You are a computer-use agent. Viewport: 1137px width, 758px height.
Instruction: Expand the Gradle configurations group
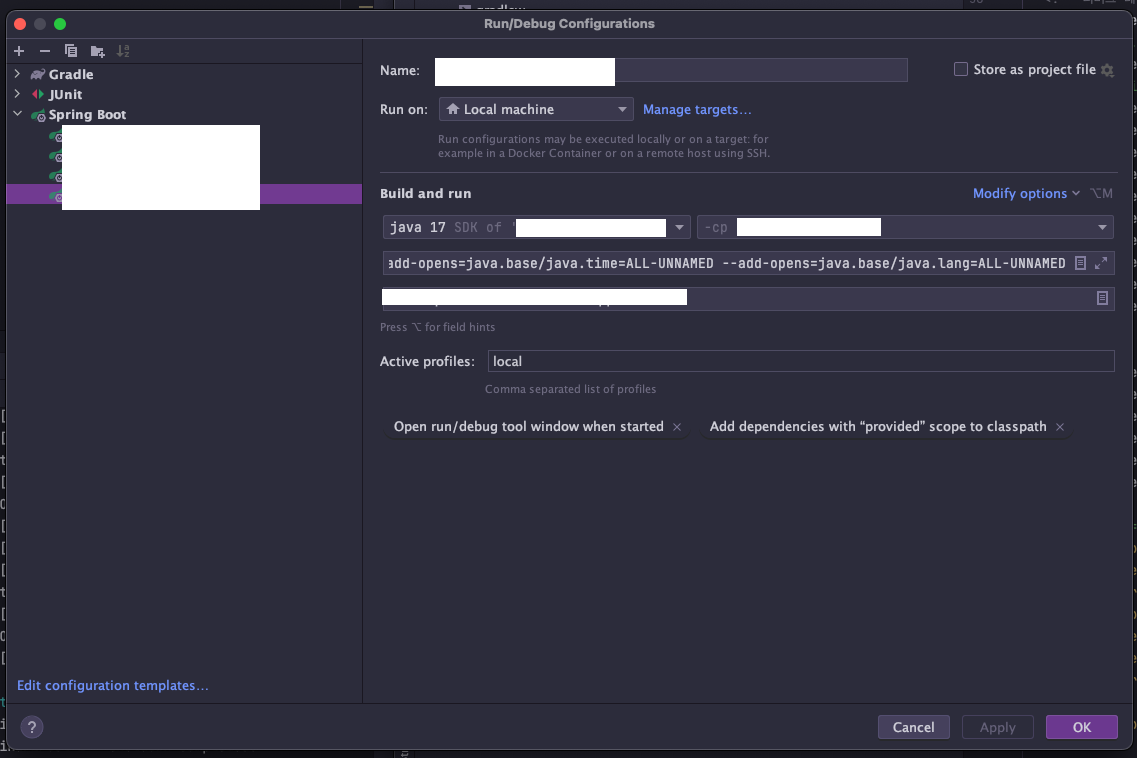click(18, 74)
